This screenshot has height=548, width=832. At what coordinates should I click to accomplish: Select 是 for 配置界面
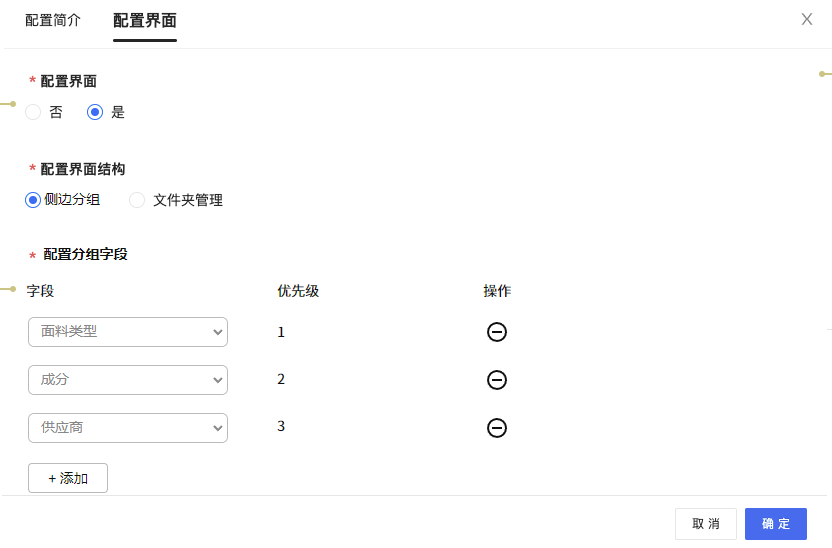tap(96, 112)
